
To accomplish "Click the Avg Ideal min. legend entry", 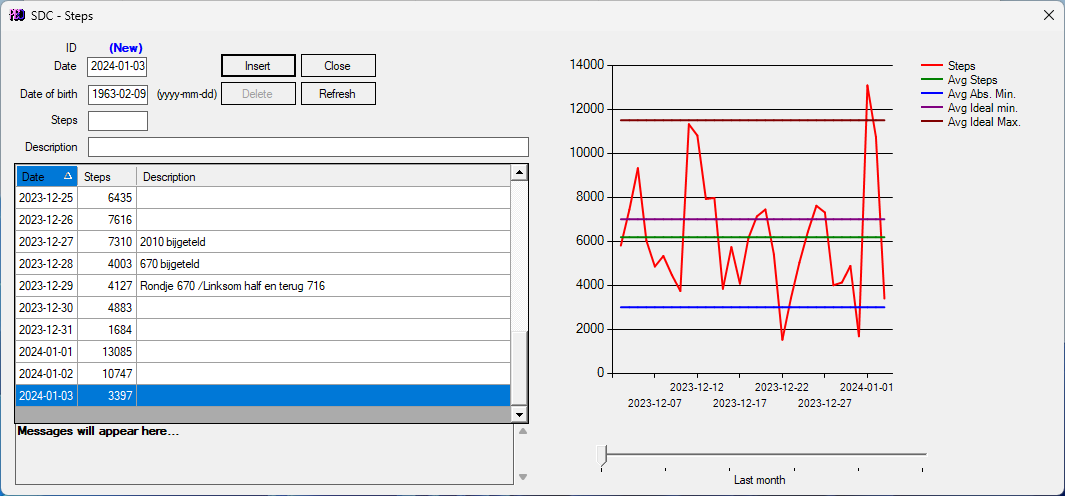I will point(982,108).
